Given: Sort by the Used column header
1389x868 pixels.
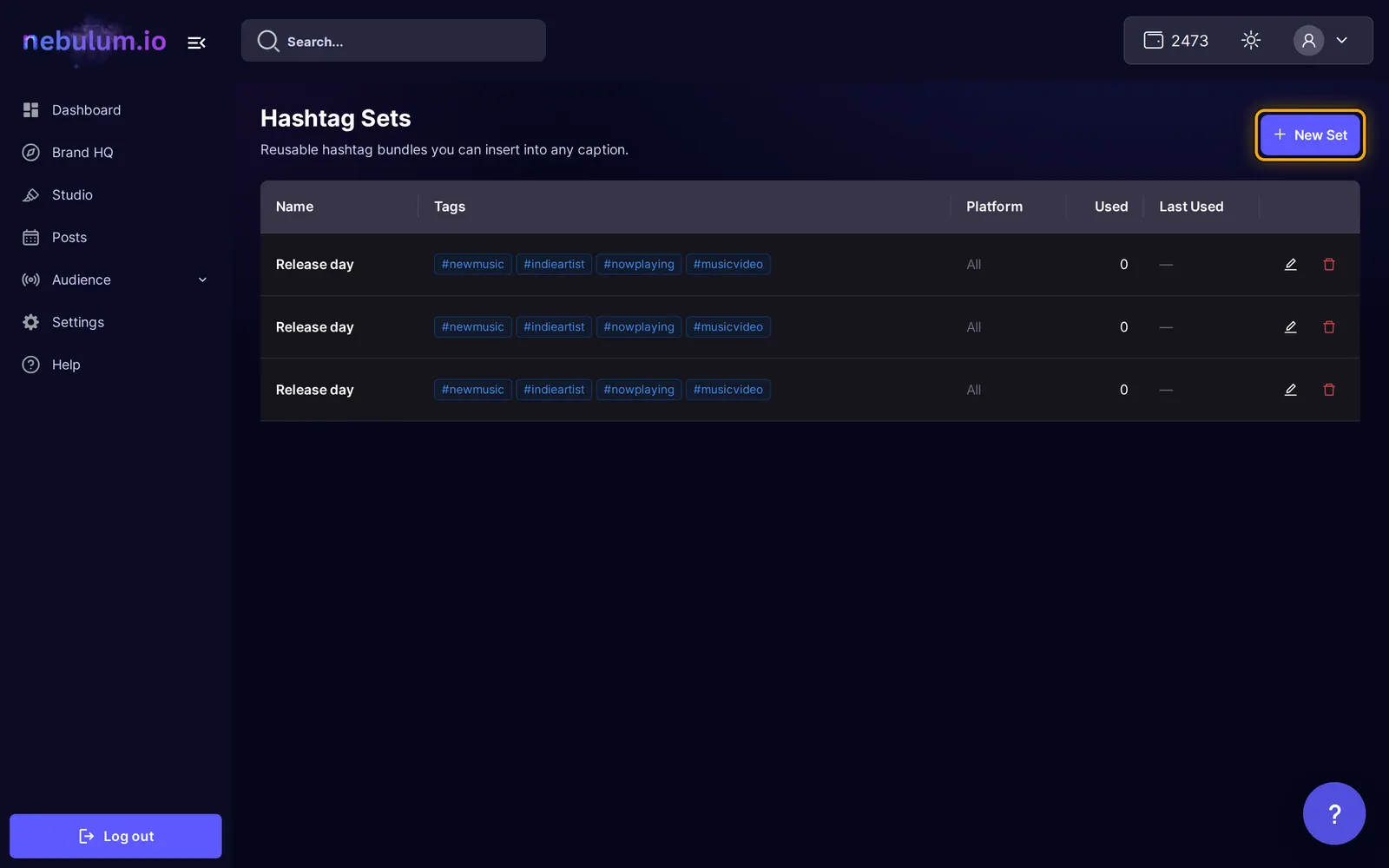Looking at the screenshot, I should pyautogui.click(x=1111, y=207).
